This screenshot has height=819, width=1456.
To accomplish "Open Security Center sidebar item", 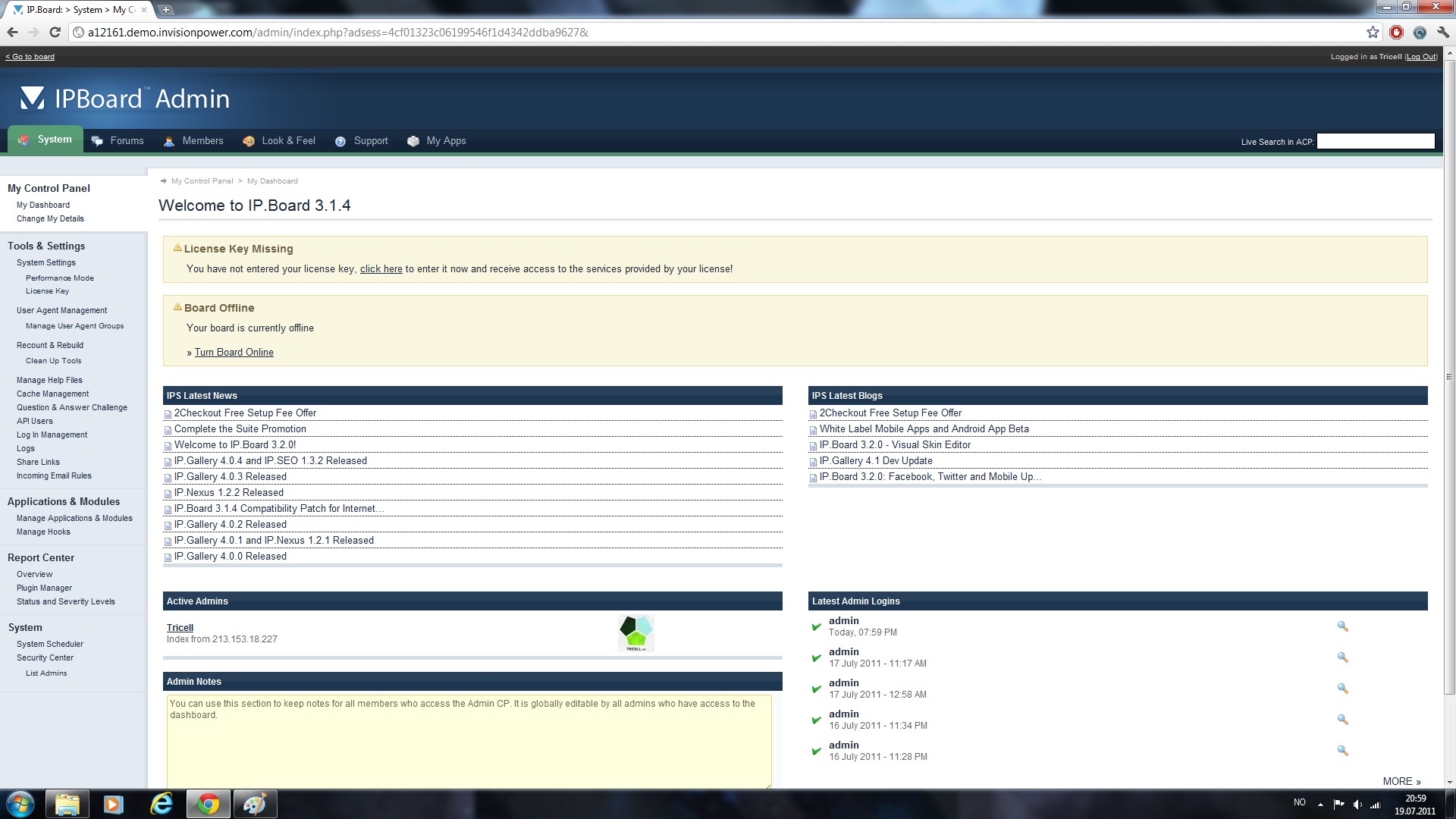I will click(45, 657).
